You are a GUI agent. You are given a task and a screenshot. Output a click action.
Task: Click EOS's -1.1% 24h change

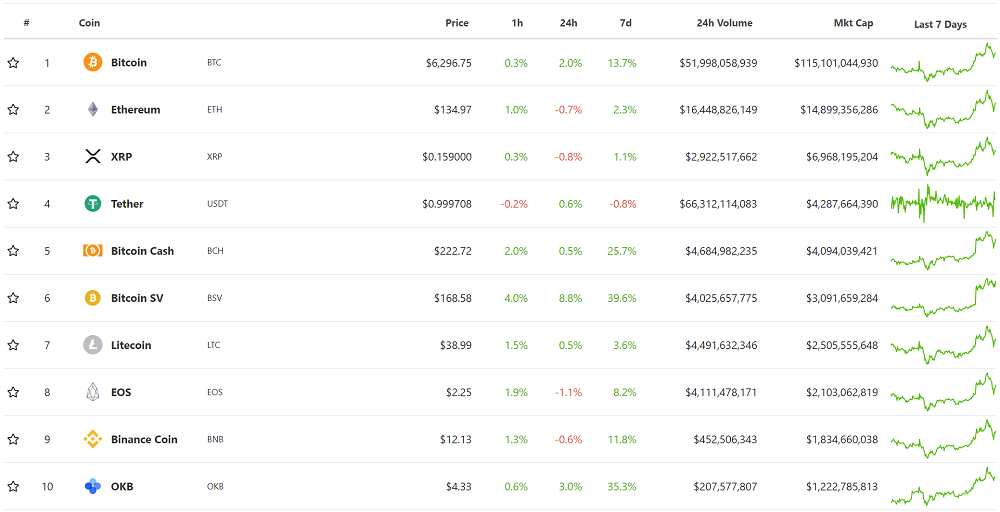click(x=568, y=392)
